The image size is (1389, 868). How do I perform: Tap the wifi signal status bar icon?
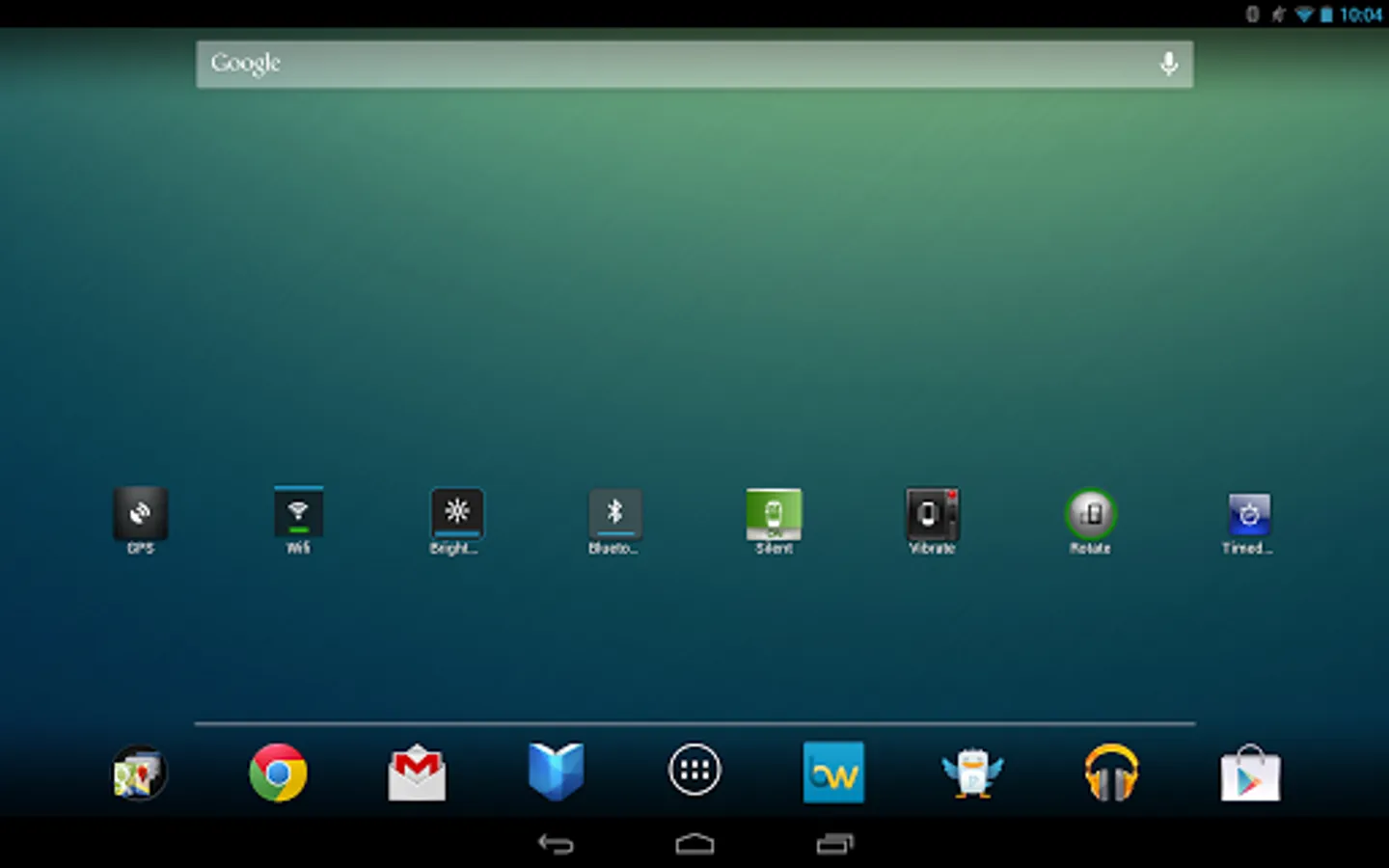[1303, 14]
